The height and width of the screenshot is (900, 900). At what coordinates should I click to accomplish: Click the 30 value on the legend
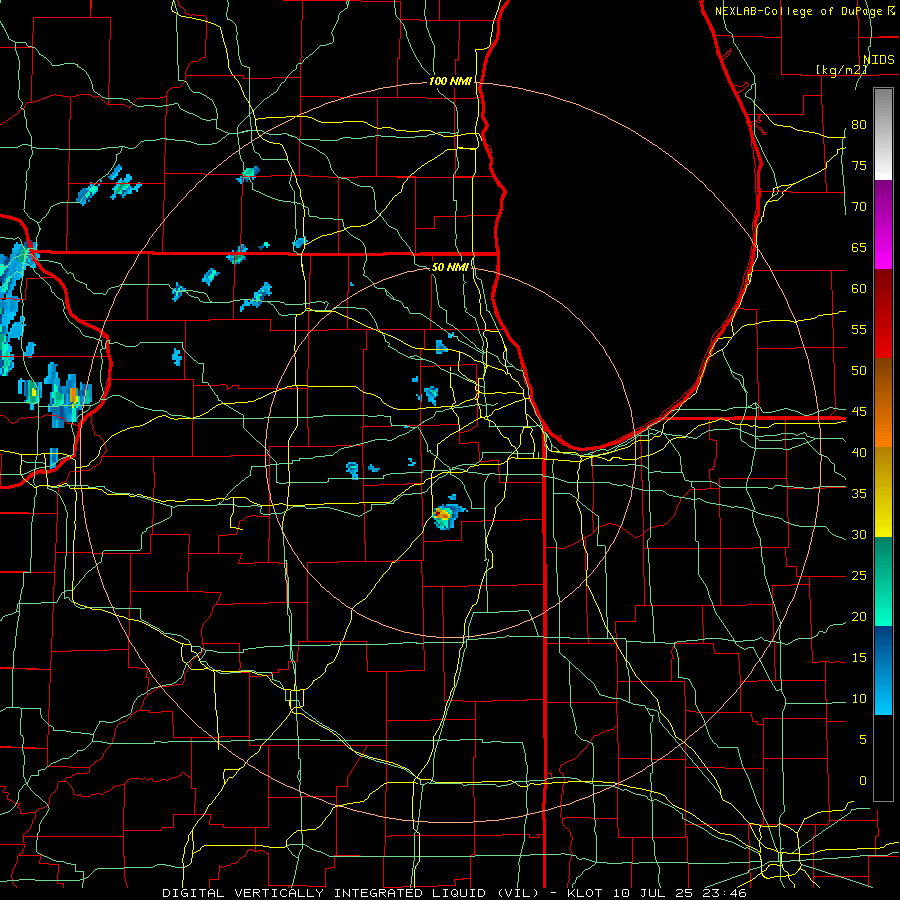[859, 534]
